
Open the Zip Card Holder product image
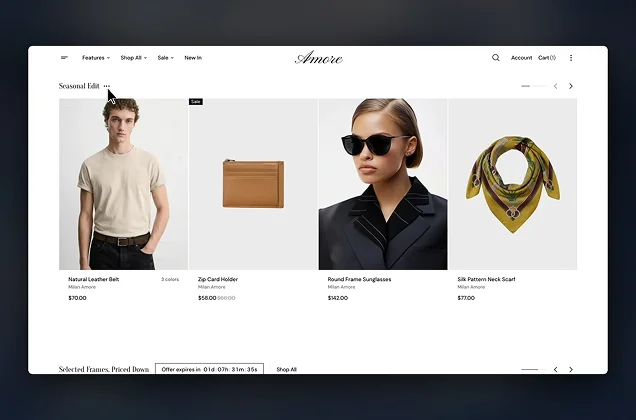tap(253, 184)
